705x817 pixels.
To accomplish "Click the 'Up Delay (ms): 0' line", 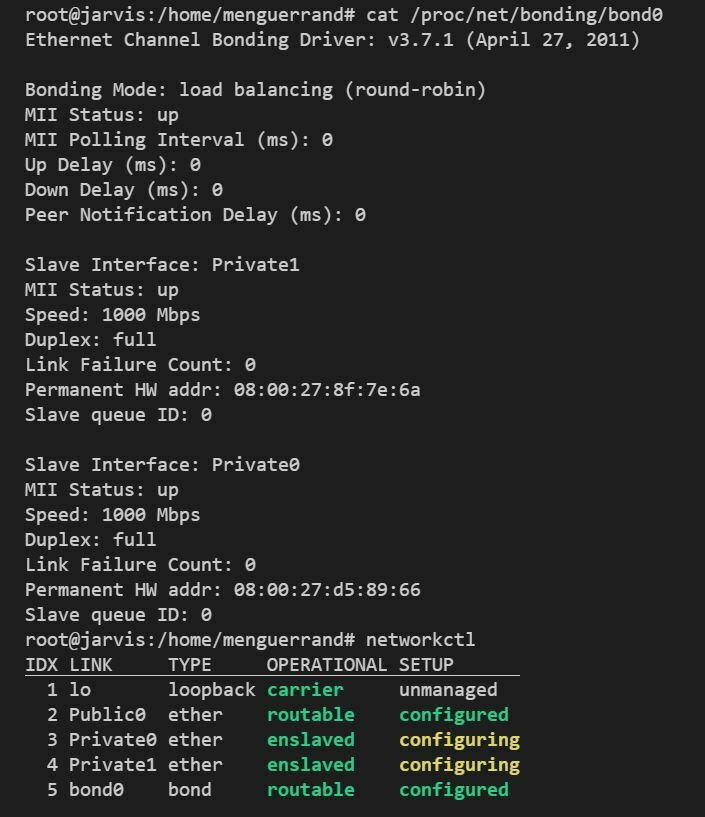I will pyautogui.click(x=112, y=165).
